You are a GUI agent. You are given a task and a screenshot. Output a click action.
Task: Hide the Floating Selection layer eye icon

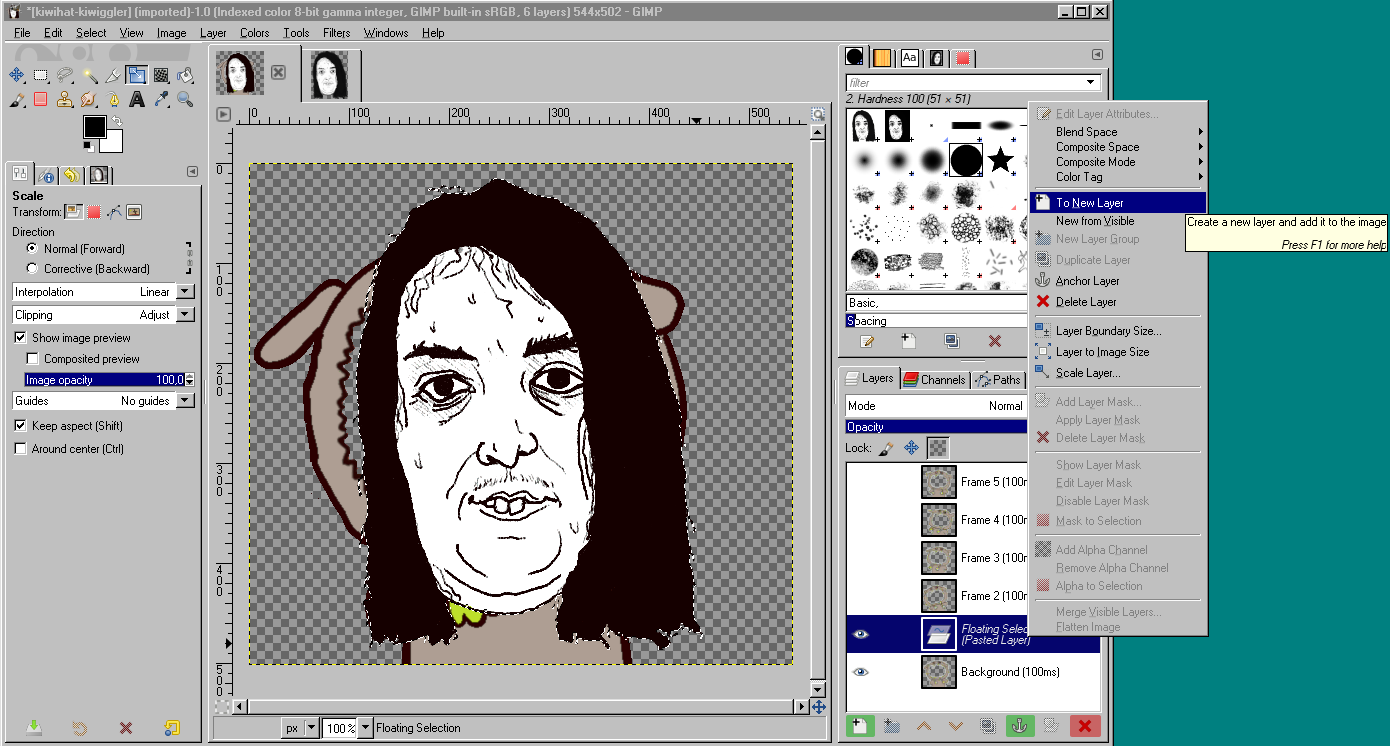(x=861, y=634)
